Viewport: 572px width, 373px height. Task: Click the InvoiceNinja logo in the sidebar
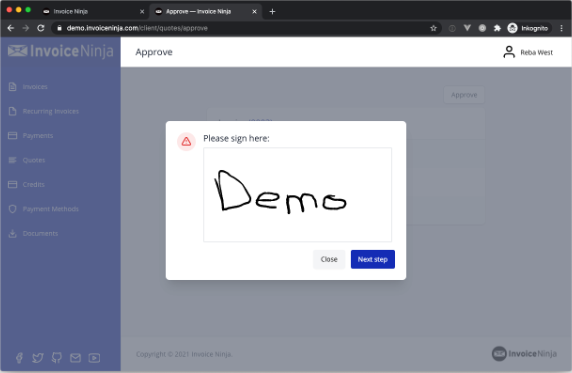point(61,51)
